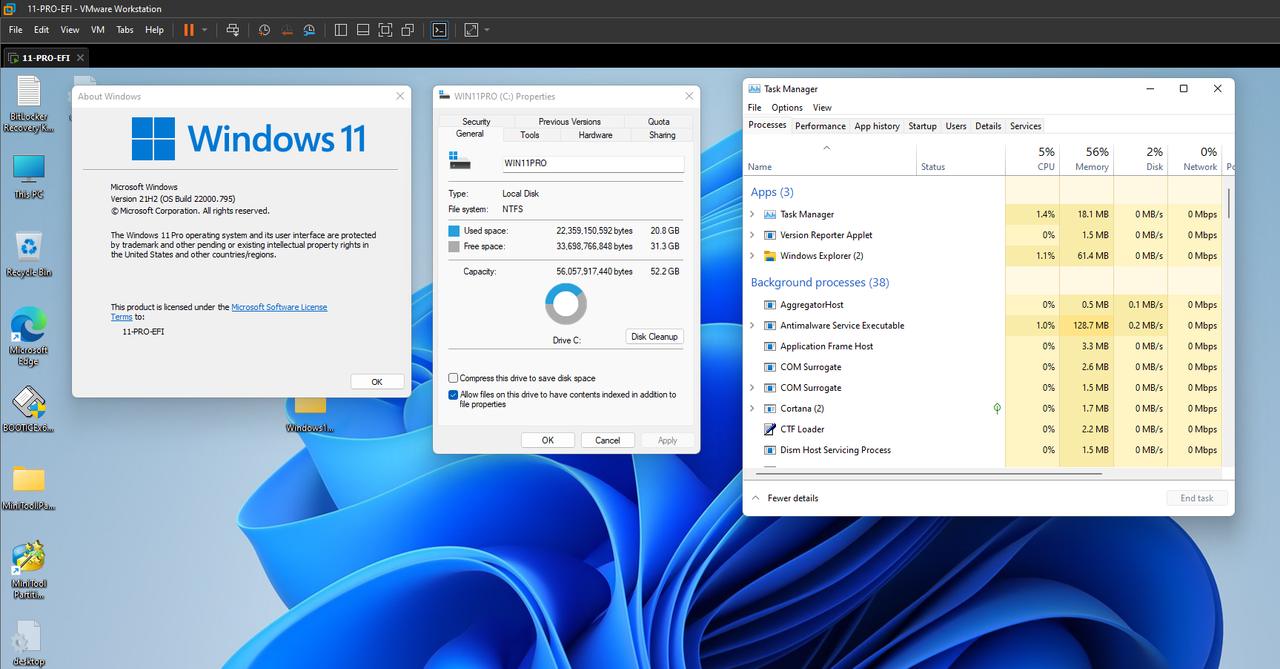This screenshot has width=1280, height=669.
Task: Expand the Cortana (2) row
Action: click(752, 408)
